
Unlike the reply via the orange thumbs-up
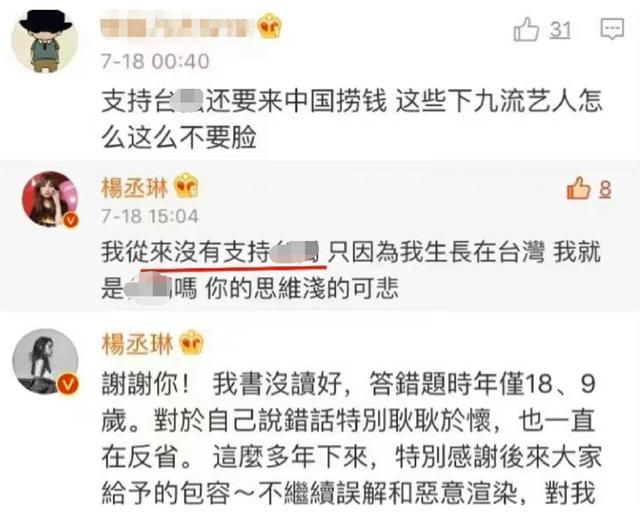click(579, 188)
